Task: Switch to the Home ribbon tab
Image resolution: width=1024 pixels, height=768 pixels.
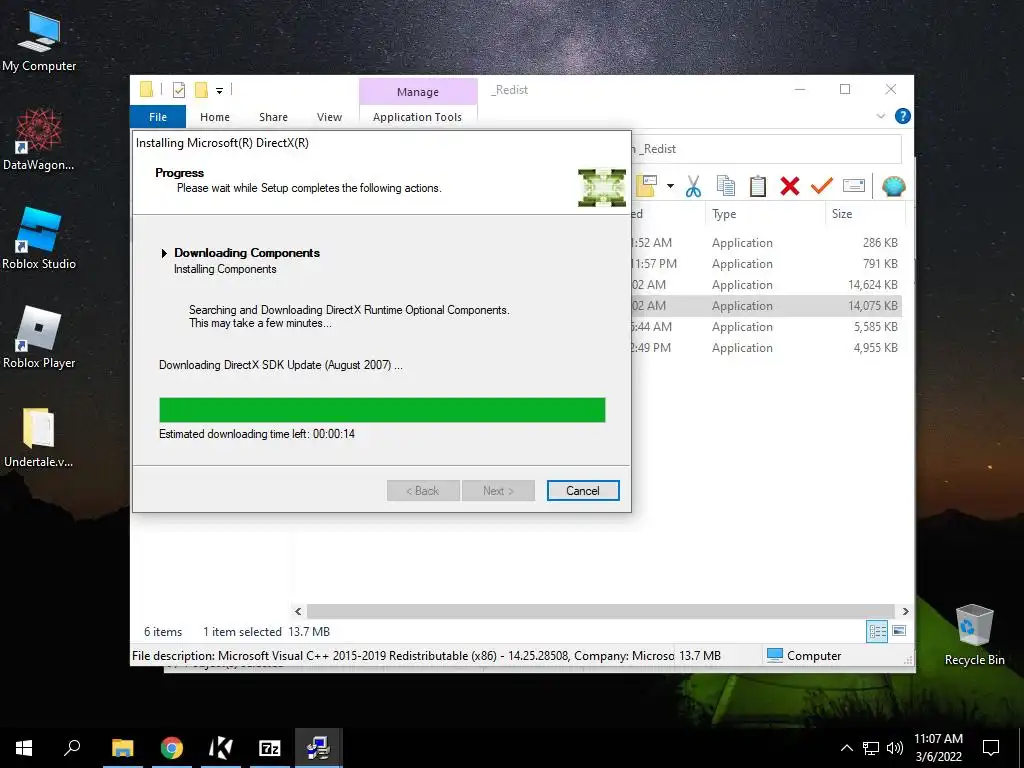Action: 215,117
